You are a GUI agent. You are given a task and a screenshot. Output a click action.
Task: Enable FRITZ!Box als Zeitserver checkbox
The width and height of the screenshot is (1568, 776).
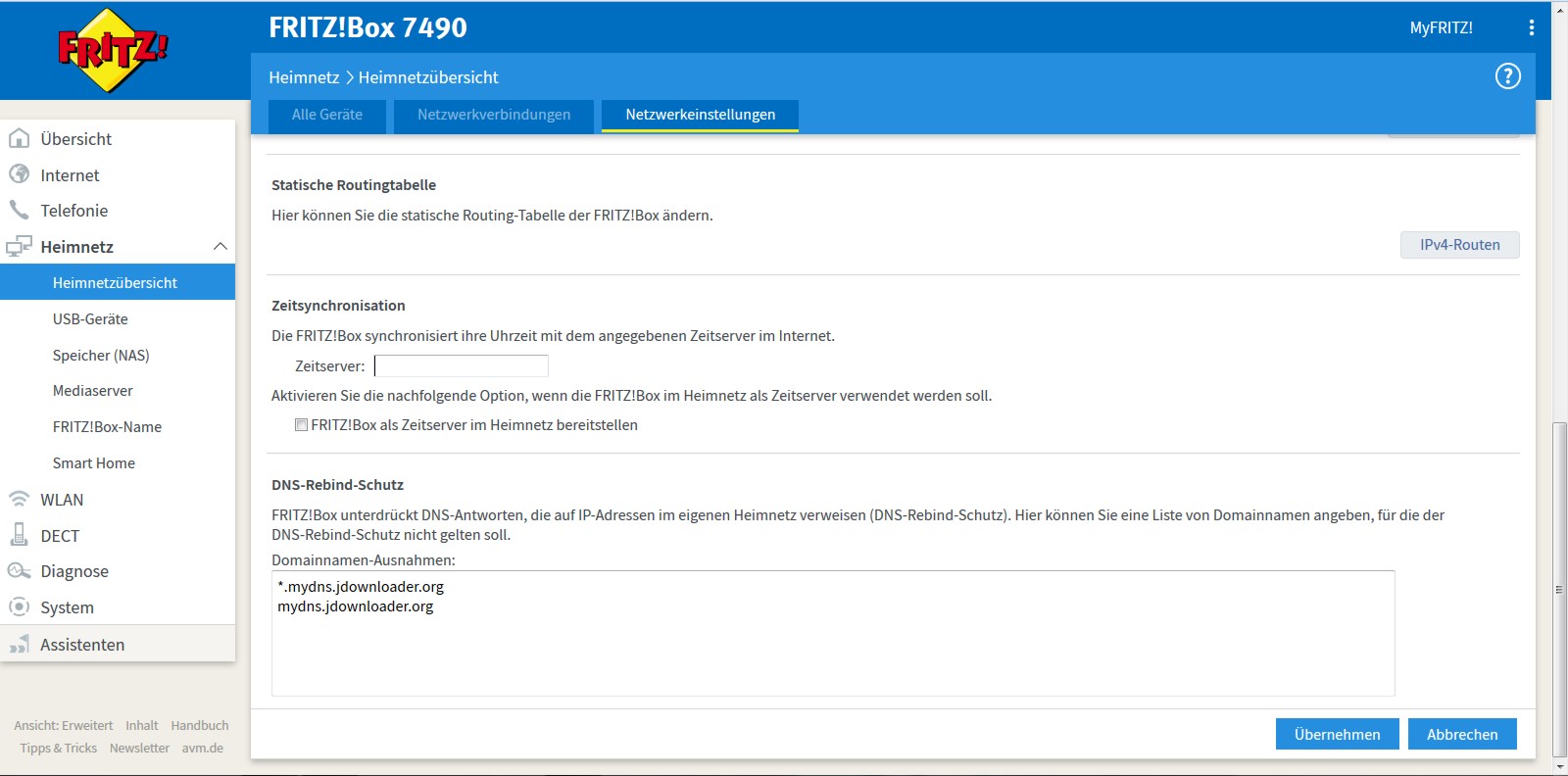pos(301,425)
